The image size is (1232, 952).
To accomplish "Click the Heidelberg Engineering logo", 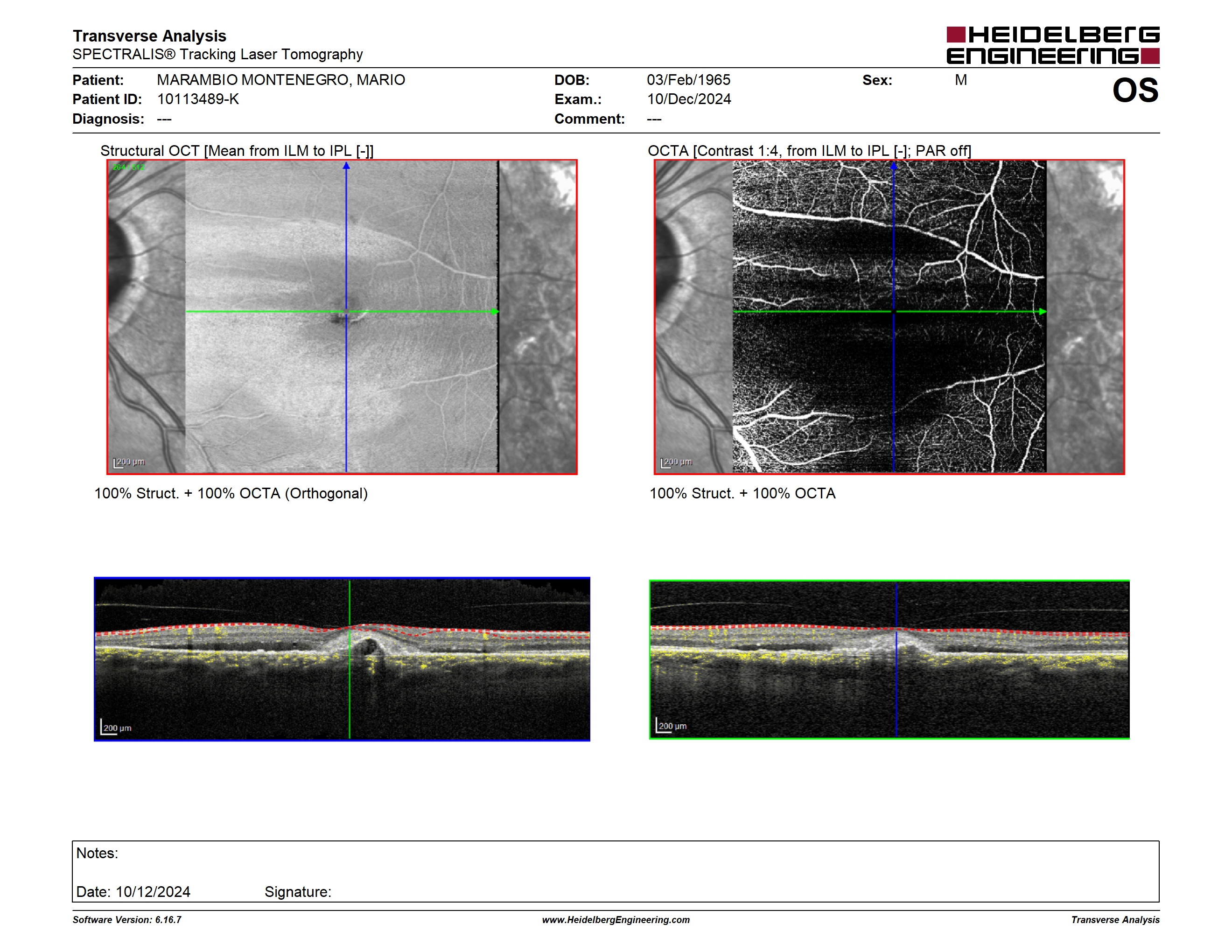I will pos(1053,45).
